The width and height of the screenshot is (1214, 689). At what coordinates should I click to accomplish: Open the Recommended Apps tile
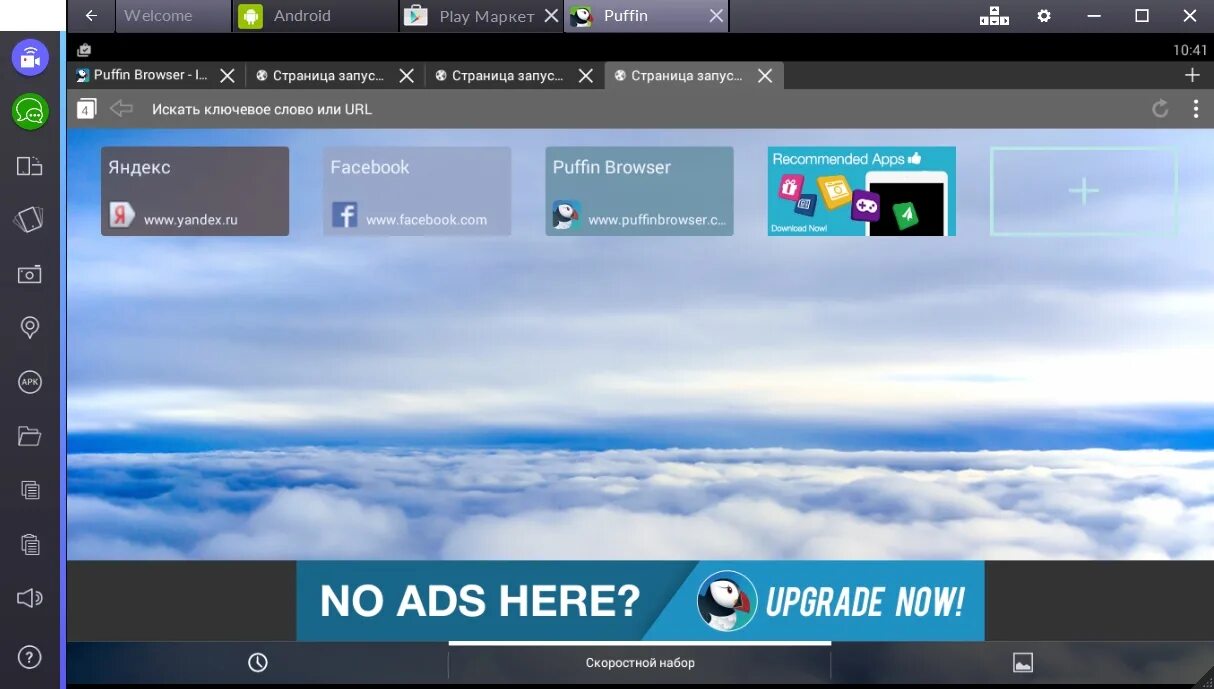pos(862,191)
